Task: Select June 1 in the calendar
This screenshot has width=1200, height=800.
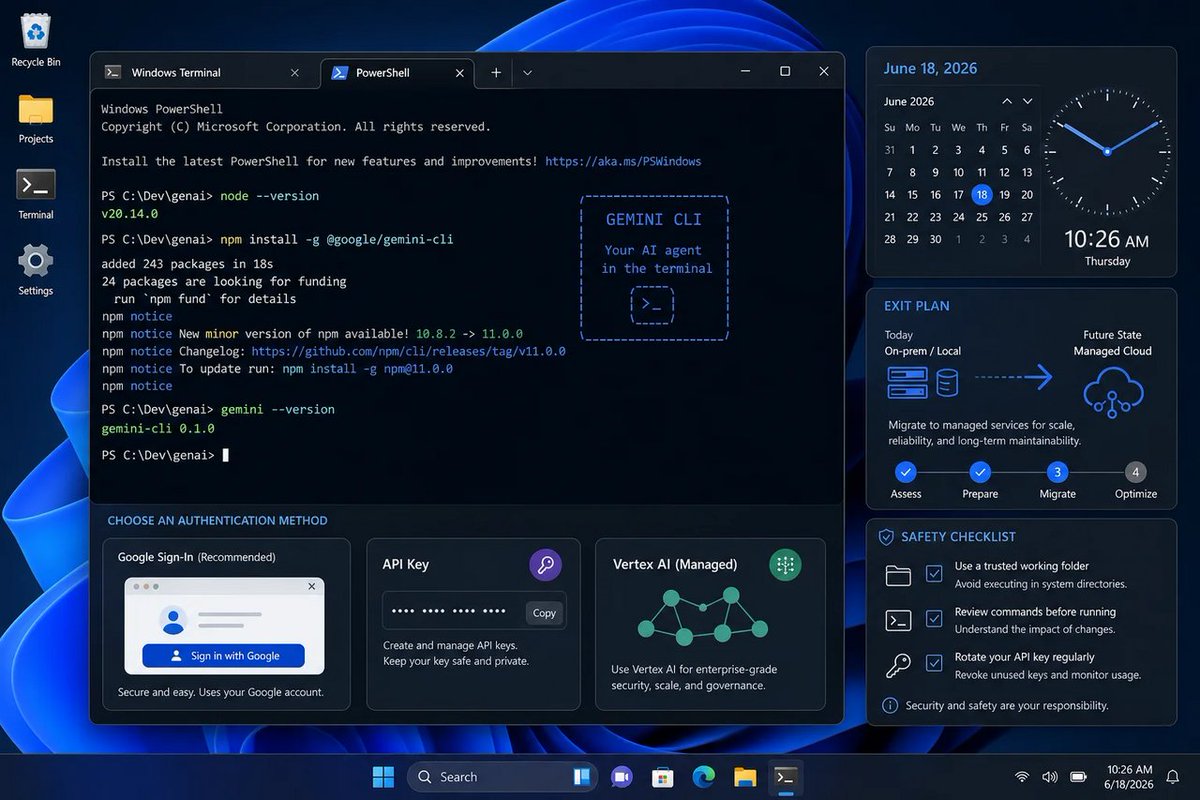Action: (x=913, y=150)
